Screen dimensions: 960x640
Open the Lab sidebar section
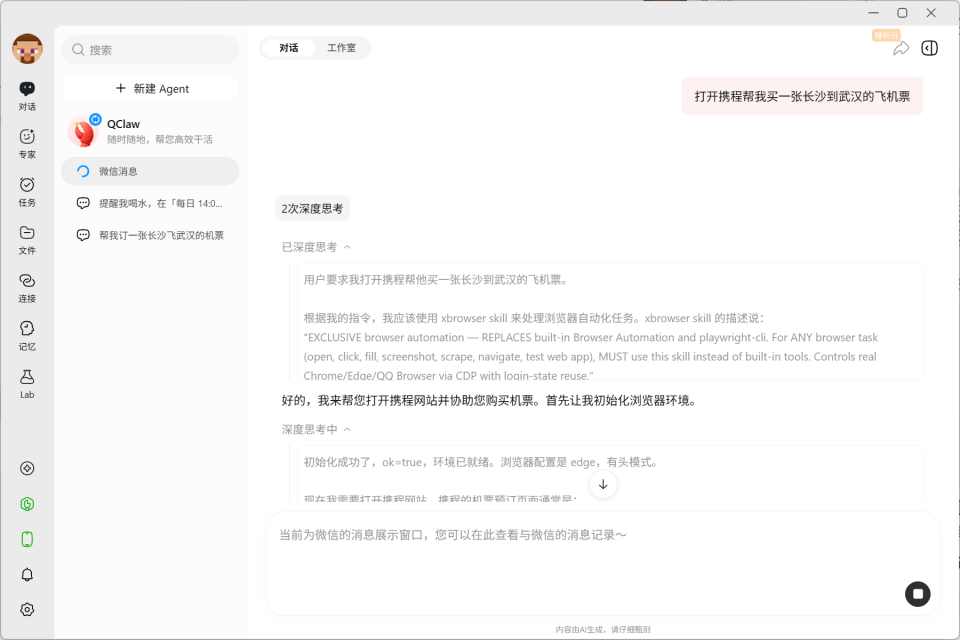click(x=27, y=384)
